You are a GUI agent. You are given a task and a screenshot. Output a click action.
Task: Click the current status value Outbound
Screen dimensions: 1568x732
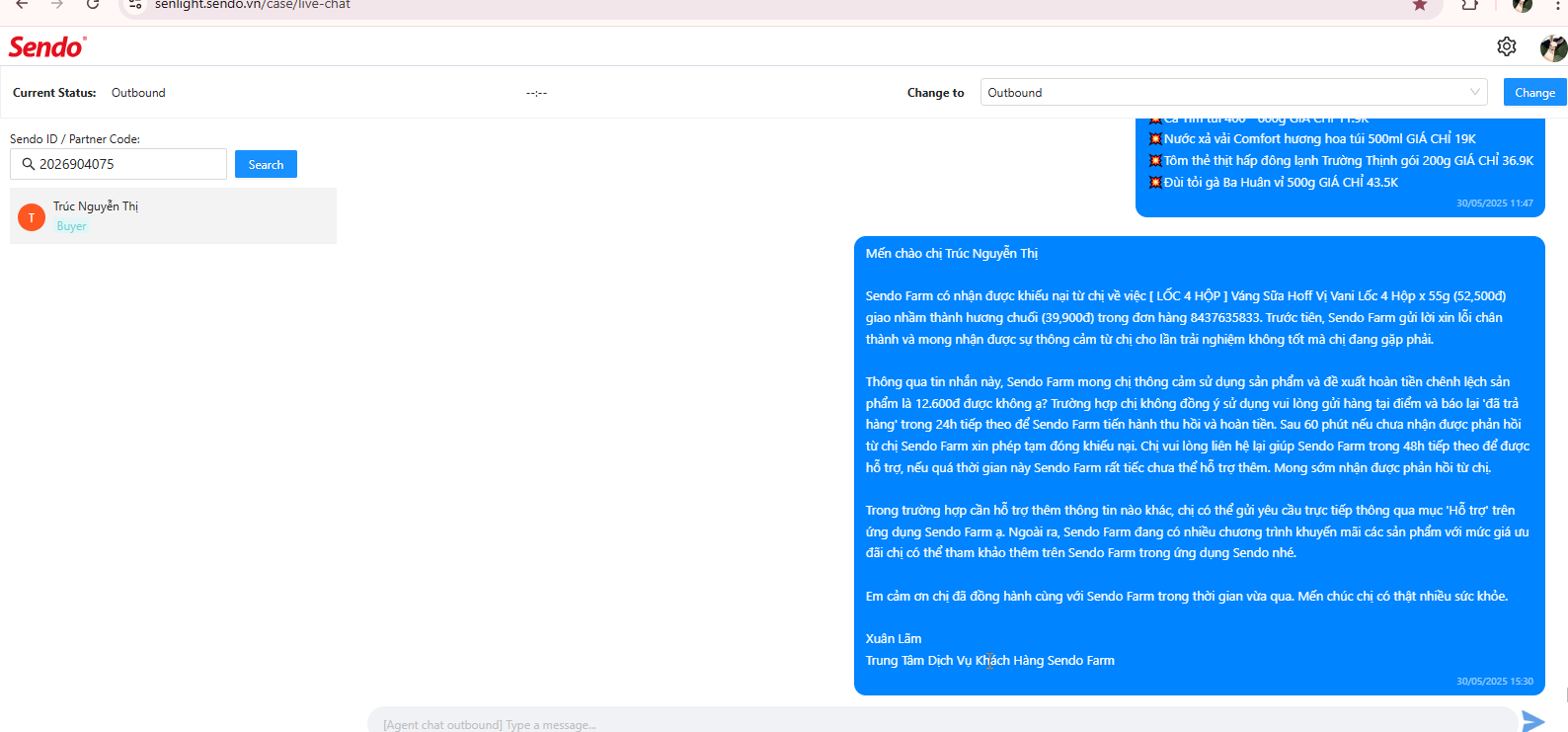[138, 93]
